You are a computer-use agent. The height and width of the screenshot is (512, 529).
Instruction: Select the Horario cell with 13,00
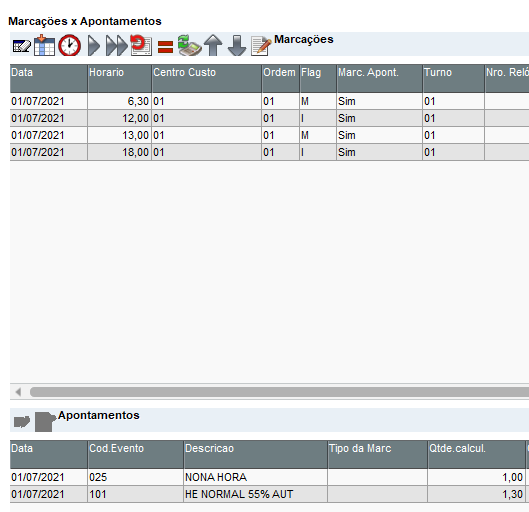(119, 135)
